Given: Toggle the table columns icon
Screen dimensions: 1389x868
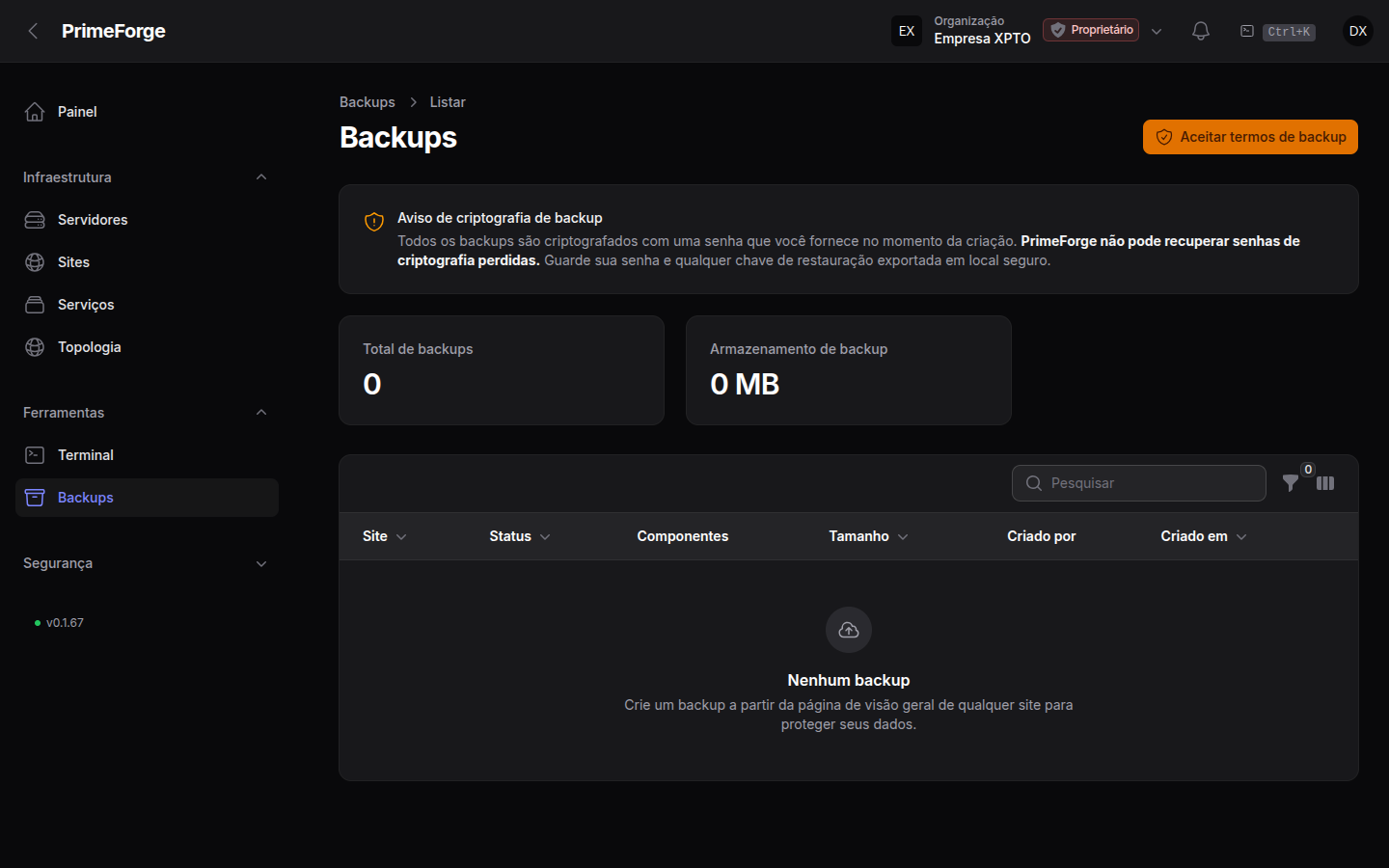Looking at the screenshot, I should pyautogui.click(x=1325, y=483).
